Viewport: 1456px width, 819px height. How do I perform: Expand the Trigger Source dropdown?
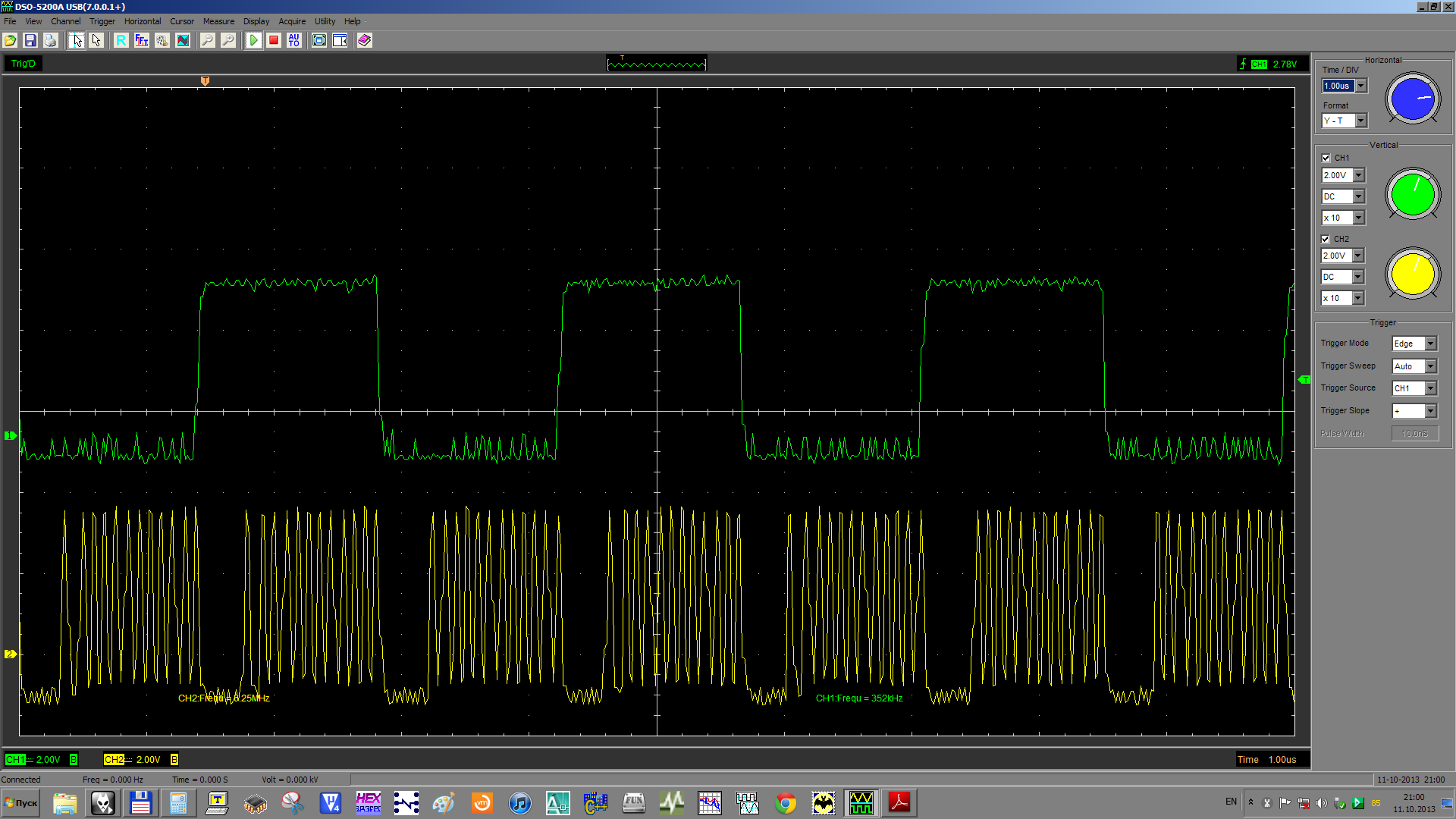1430,388
